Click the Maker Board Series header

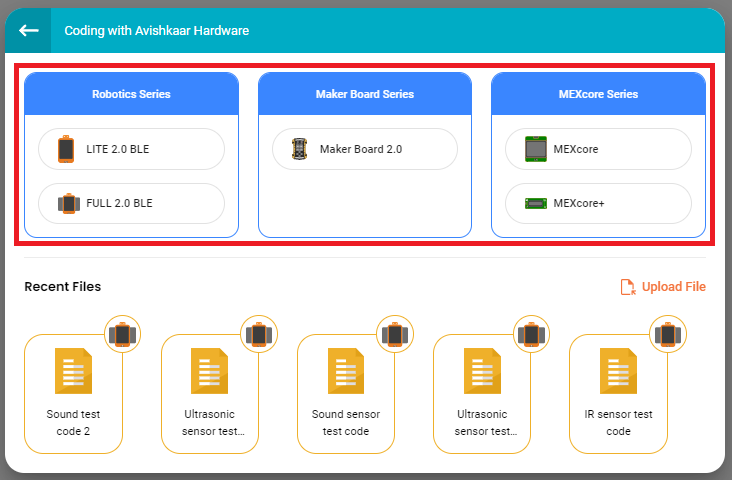pos(365,94)
